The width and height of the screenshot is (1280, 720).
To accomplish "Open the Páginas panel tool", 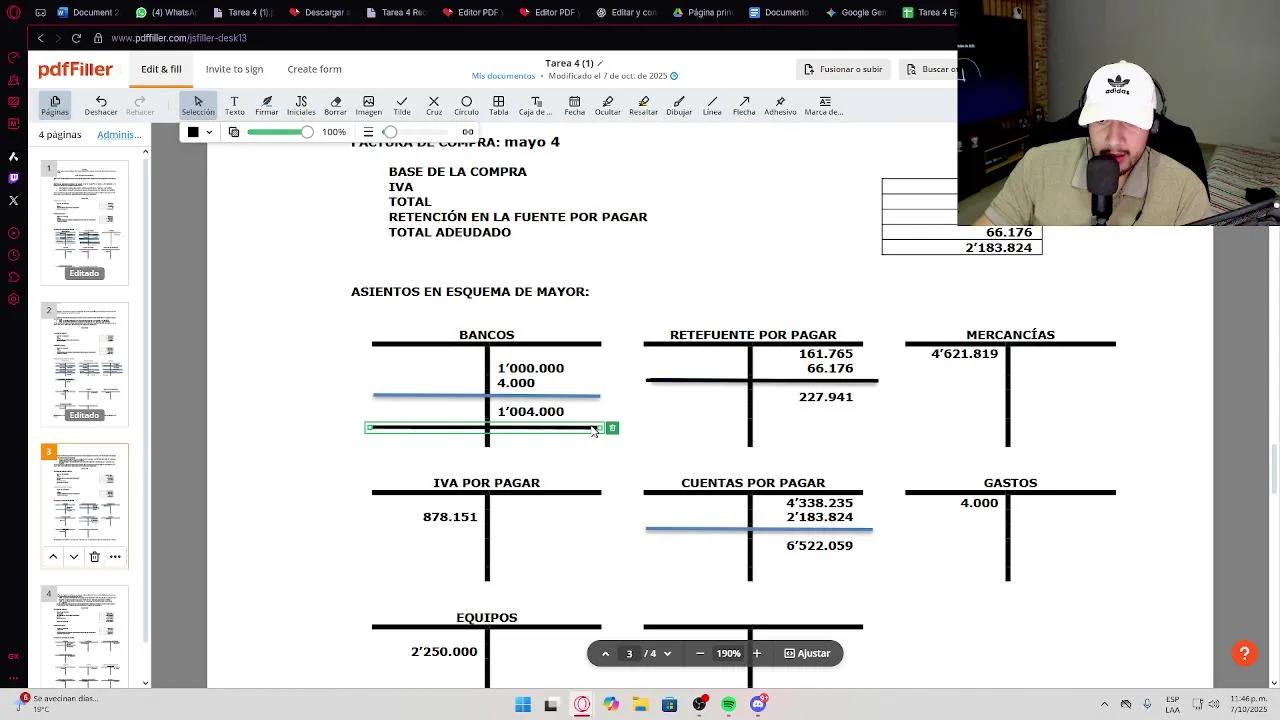I will coord(55,105).
